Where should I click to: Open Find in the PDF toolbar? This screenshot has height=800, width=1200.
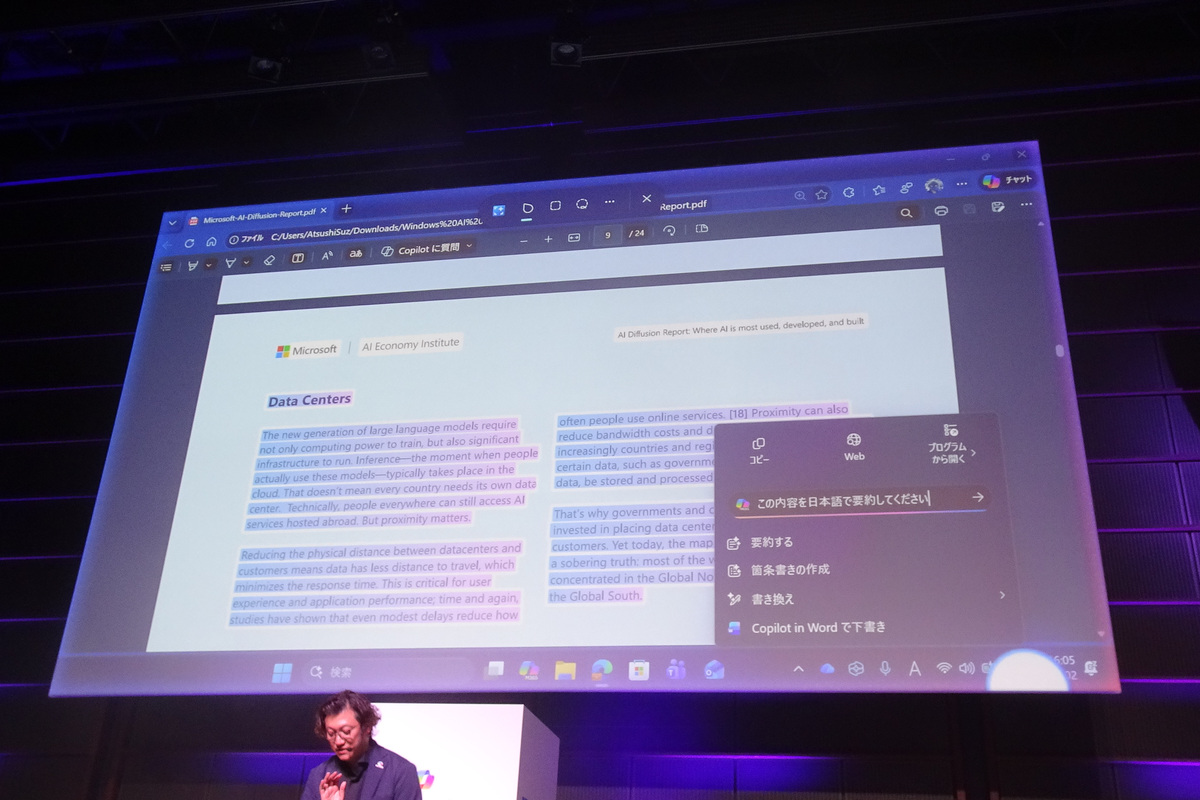point(906,213)
